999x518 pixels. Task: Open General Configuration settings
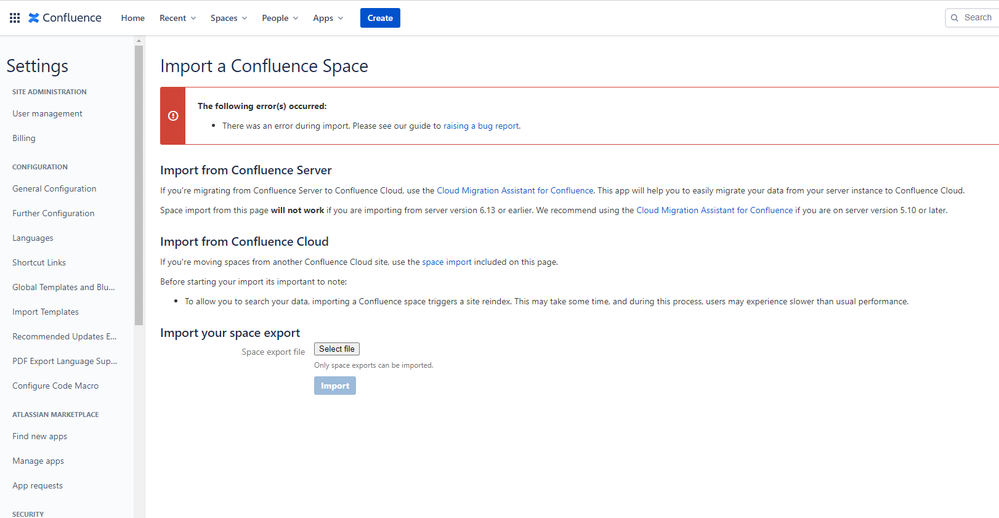point(54,189)
